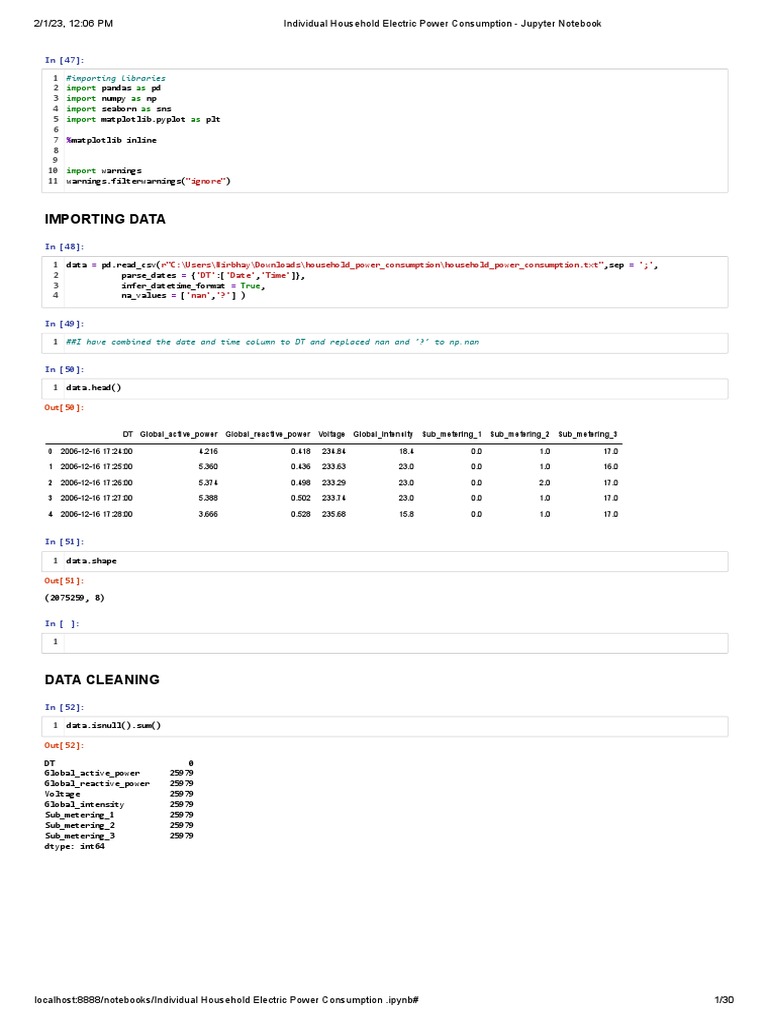The image size is (768, 1024).
Task: Select the row with index 4 in table
Action: (330, 514)
